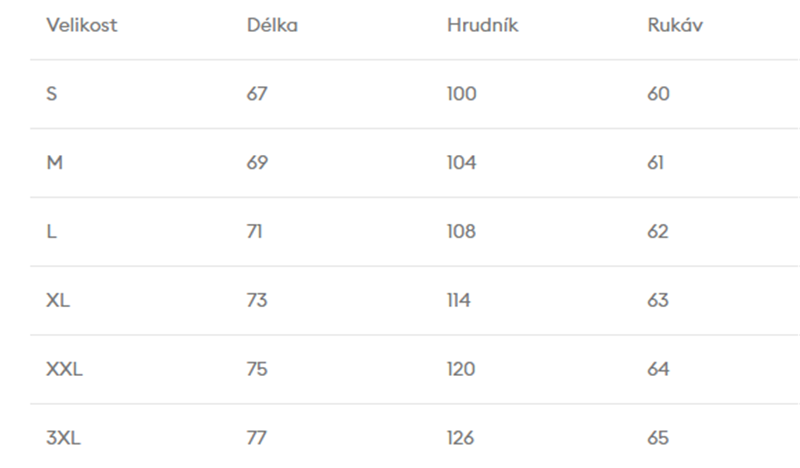Select the S size row label

point(52,94)
